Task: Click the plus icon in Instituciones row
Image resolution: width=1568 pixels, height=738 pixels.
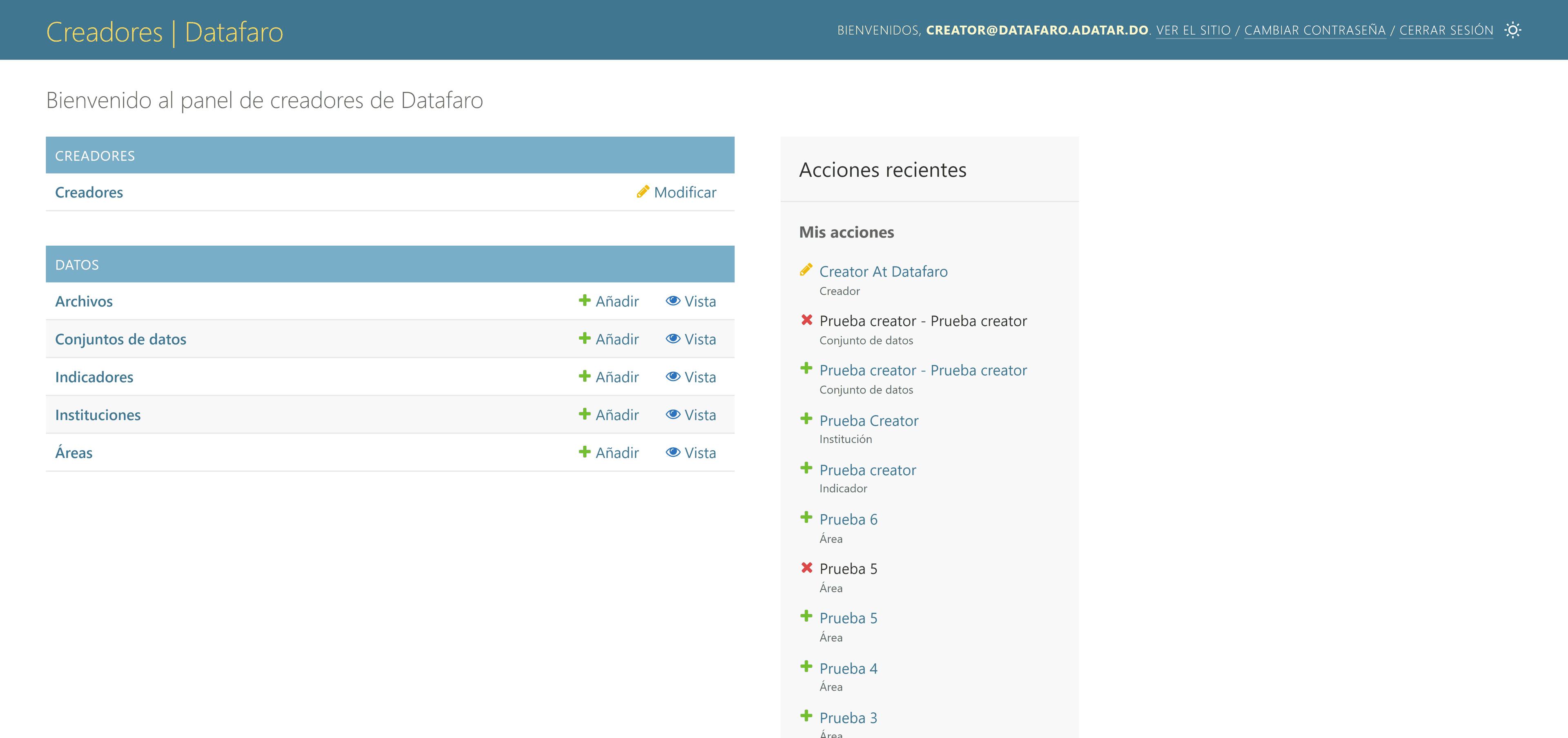Action: 584,414
